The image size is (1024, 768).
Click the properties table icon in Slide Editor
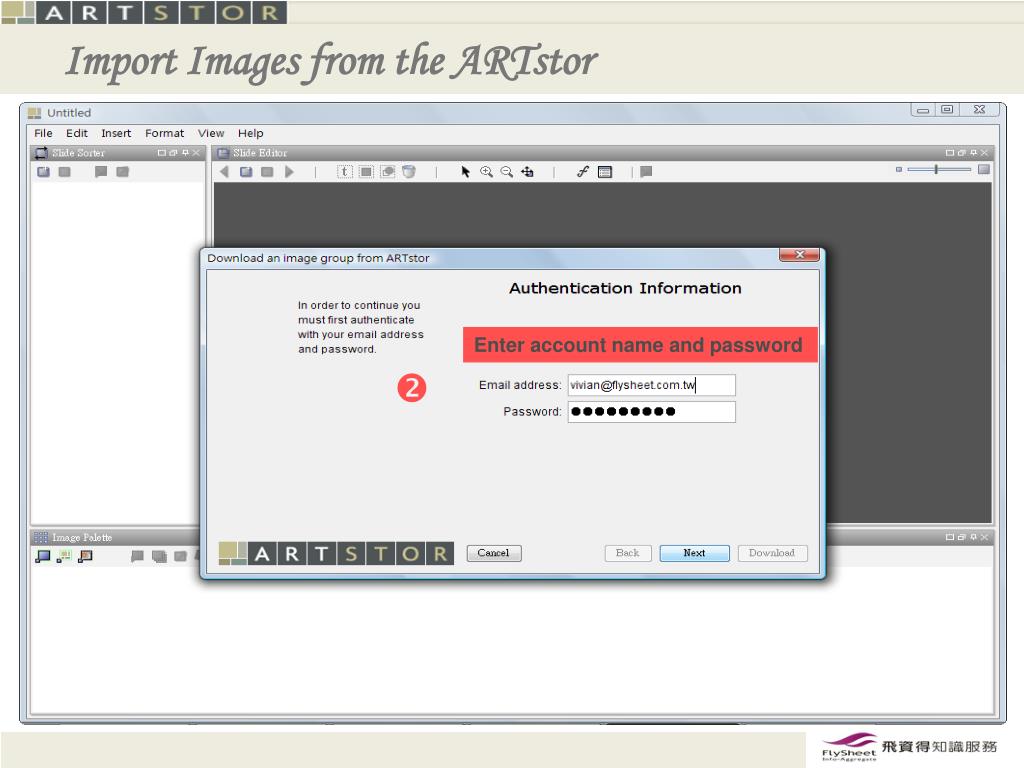[605, 172]
